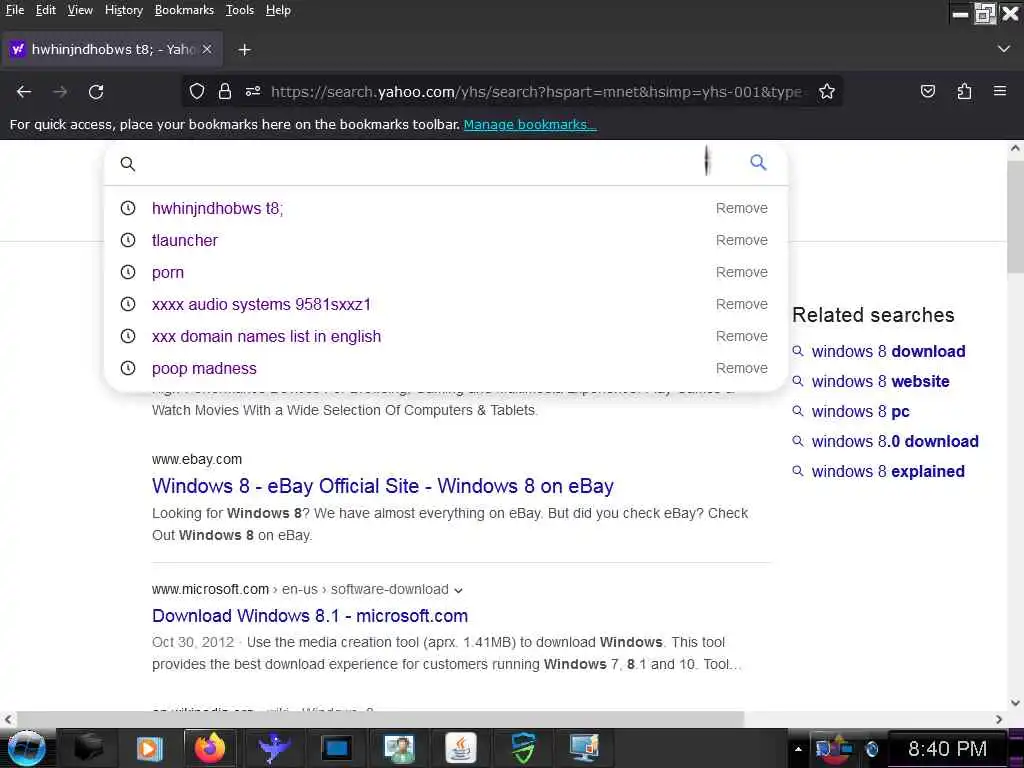The width and height of the screenshot is (1024, 768).
Task: Open Windows 8 eBay Official Site result
Action: [383, 486]
